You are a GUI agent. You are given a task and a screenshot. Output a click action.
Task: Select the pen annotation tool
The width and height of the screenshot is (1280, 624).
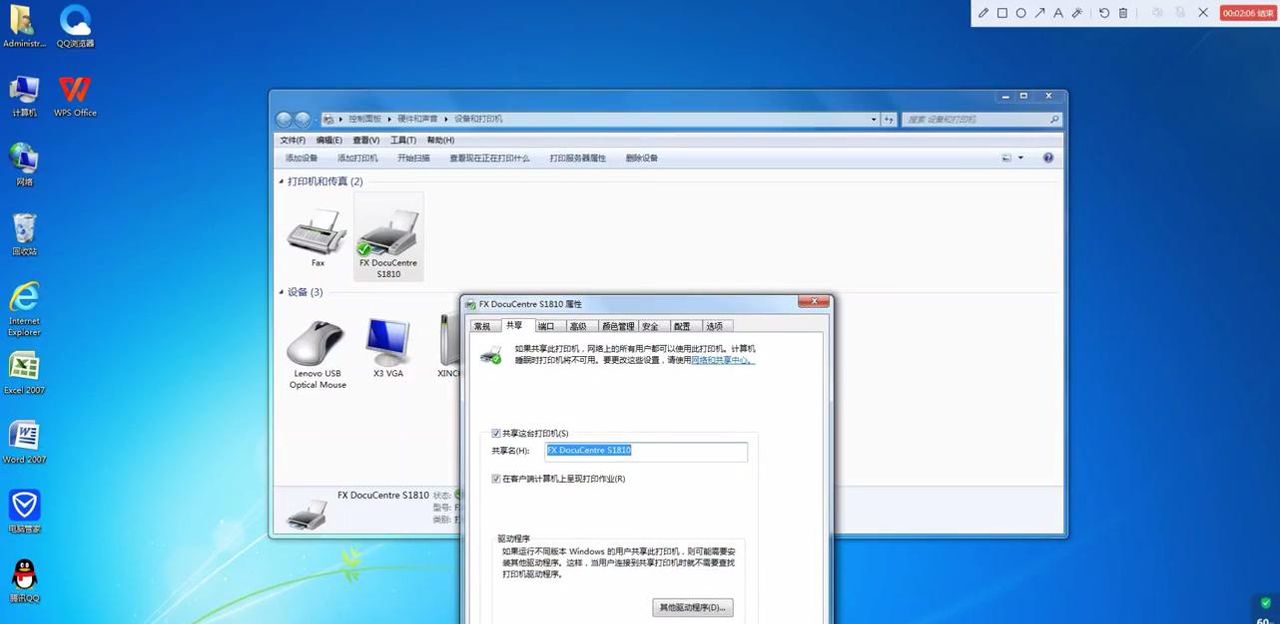pyautogui.click(x=983, y=13)
